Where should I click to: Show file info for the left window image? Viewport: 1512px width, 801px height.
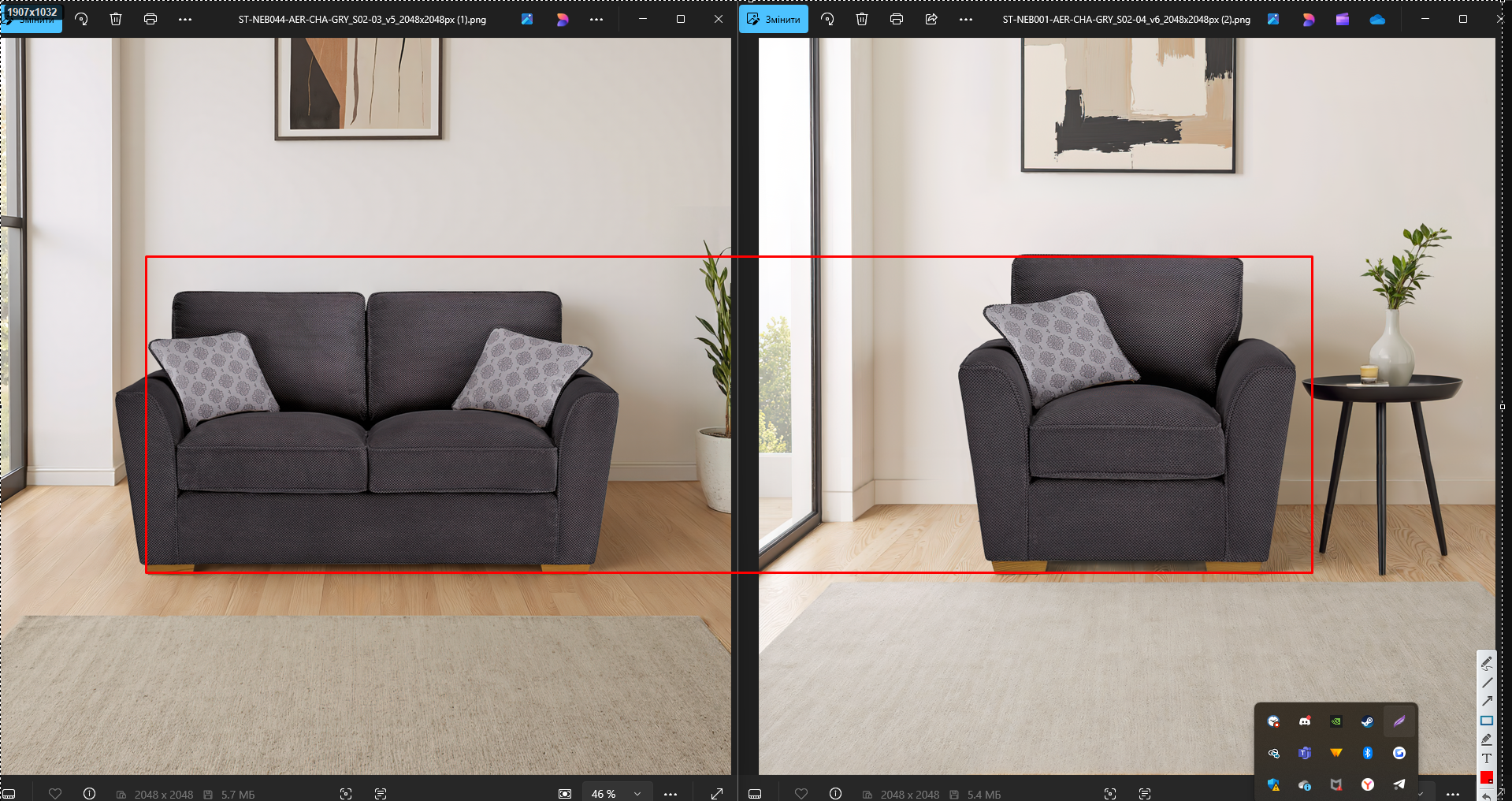[x=90, y=794]
